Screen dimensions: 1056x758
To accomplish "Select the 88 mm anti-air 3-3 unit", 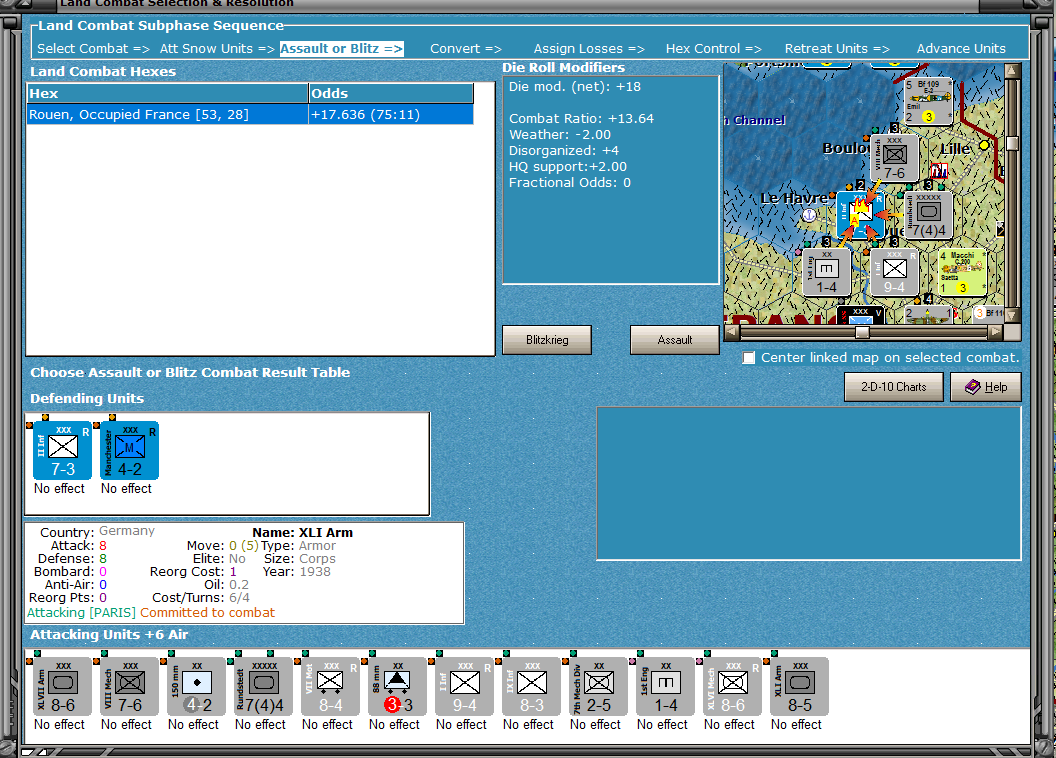I will click(x=397, y=685).
